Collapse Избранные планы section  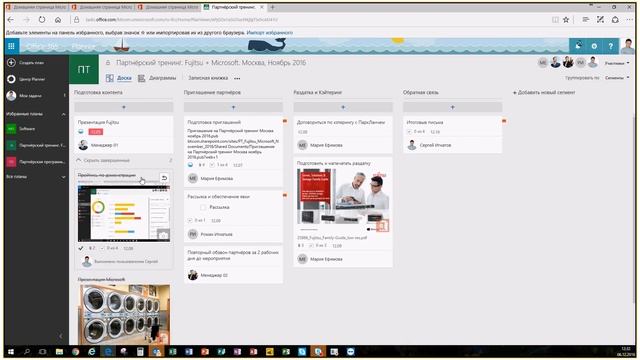[x=64, y=114]
